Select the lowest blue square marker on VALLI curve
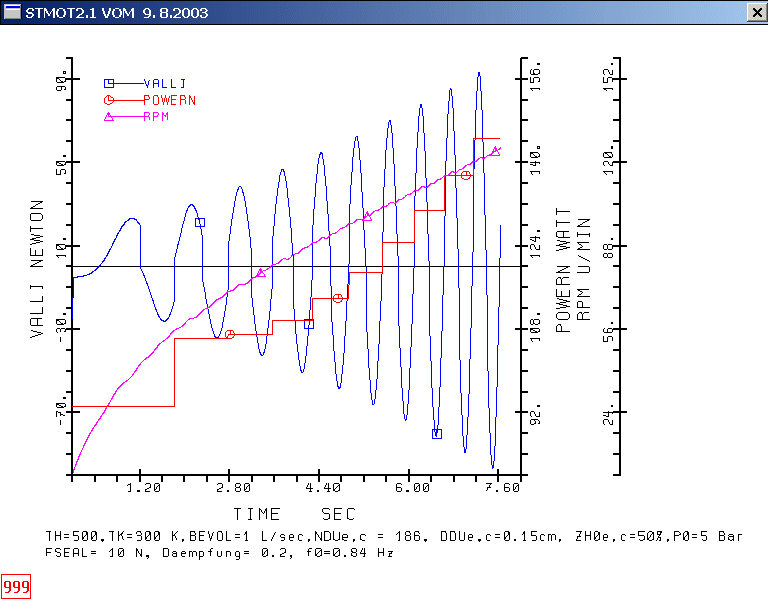Viewport: 768px width, 600px height. 436,434
